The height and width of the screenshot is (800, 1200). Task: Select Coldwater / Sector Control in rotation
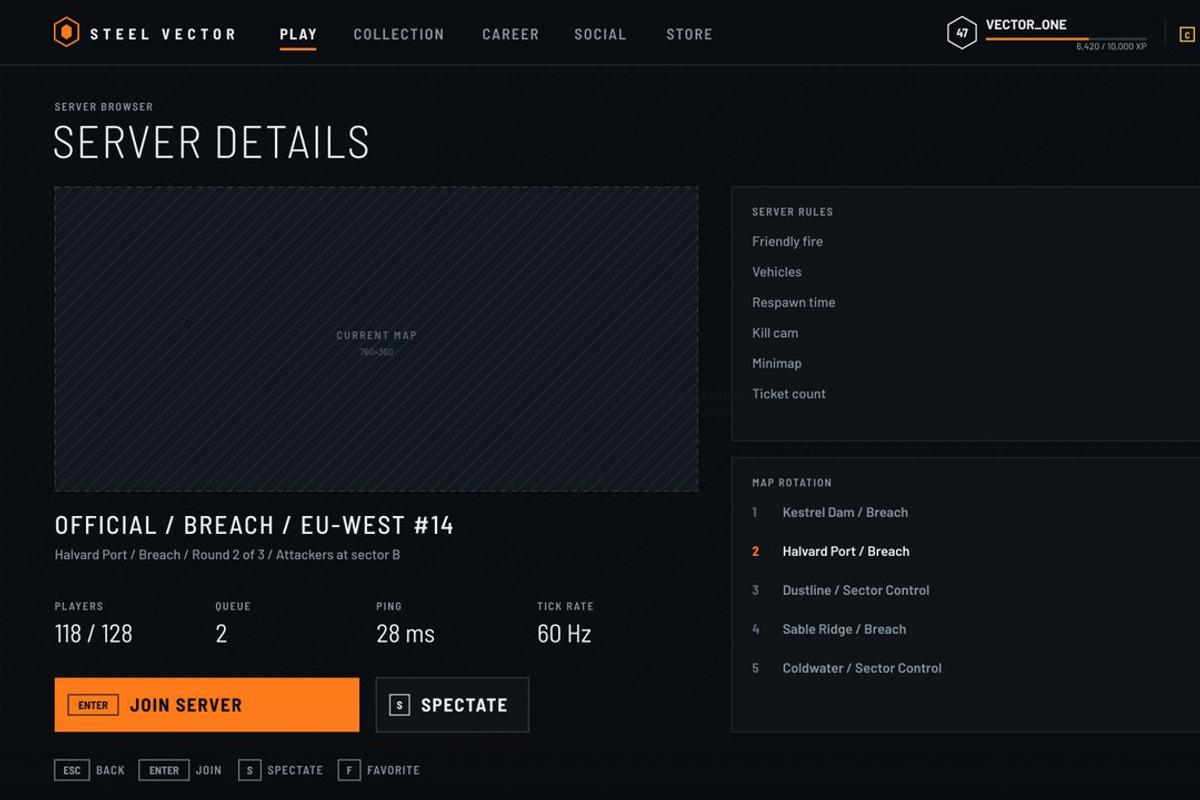tap(861, 668)
